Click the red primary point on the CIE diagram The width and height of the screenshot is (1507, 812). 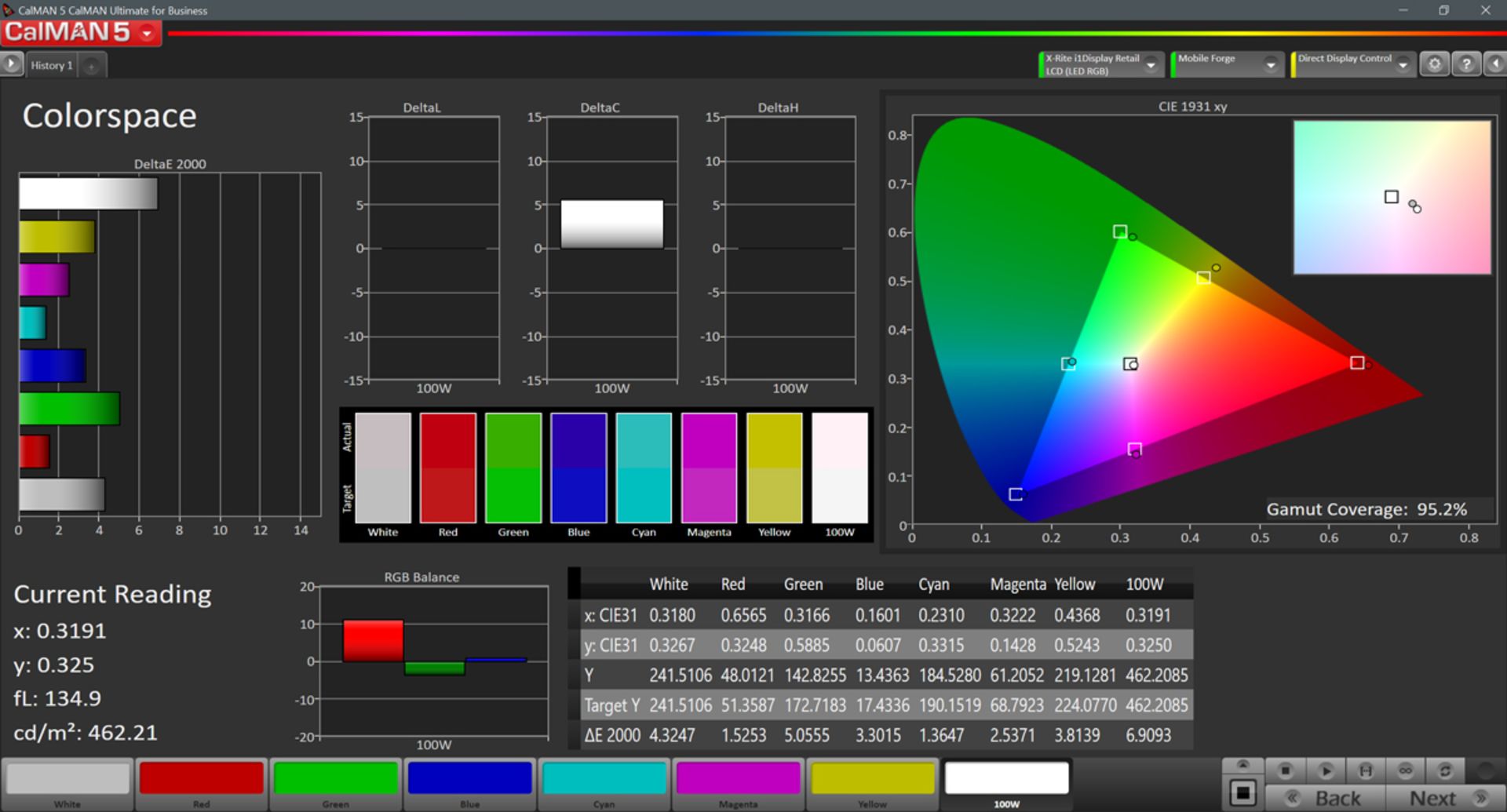pos(1357,362)
